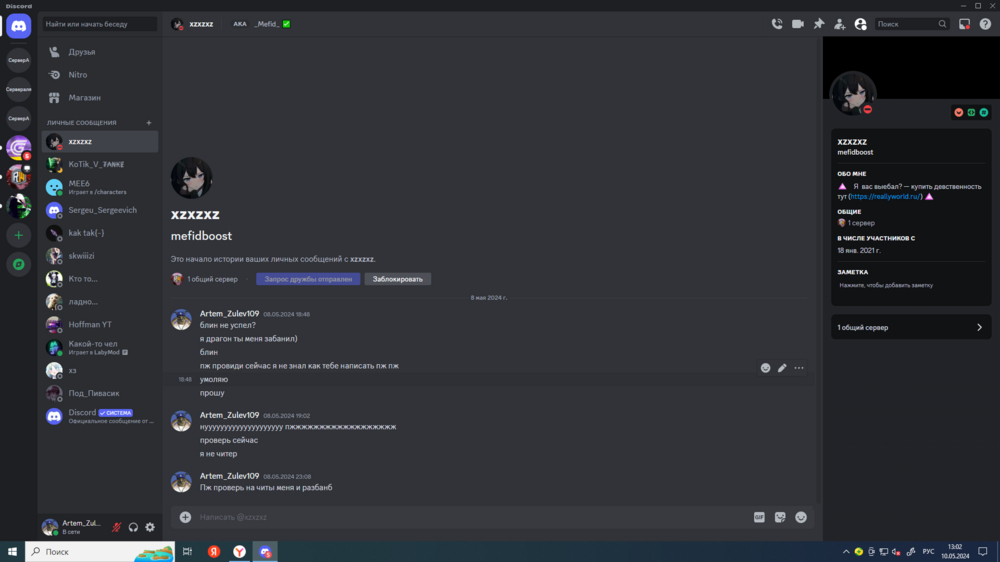The image size is (1000, 562).
Task: Click the Заблокировать block button
Action: [x=397, y=279]
